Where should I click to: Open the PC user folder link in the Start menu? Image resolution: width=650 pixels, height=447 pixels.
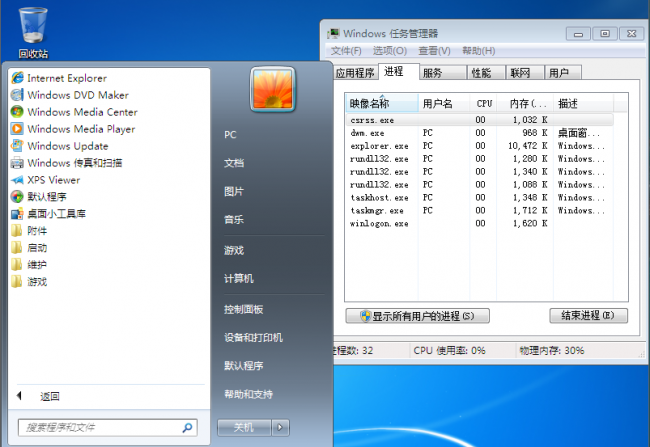(230, 135)
